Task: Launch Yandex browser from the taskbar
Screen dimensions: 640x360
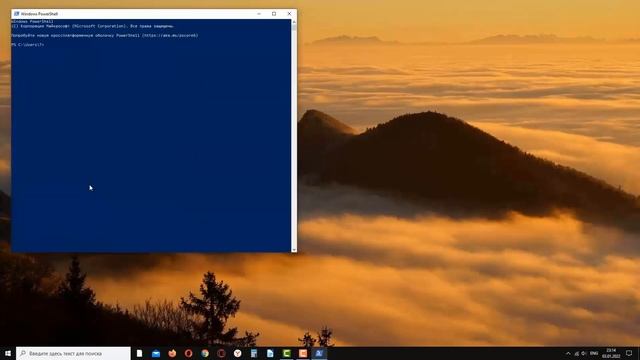Action: [238, 353]
